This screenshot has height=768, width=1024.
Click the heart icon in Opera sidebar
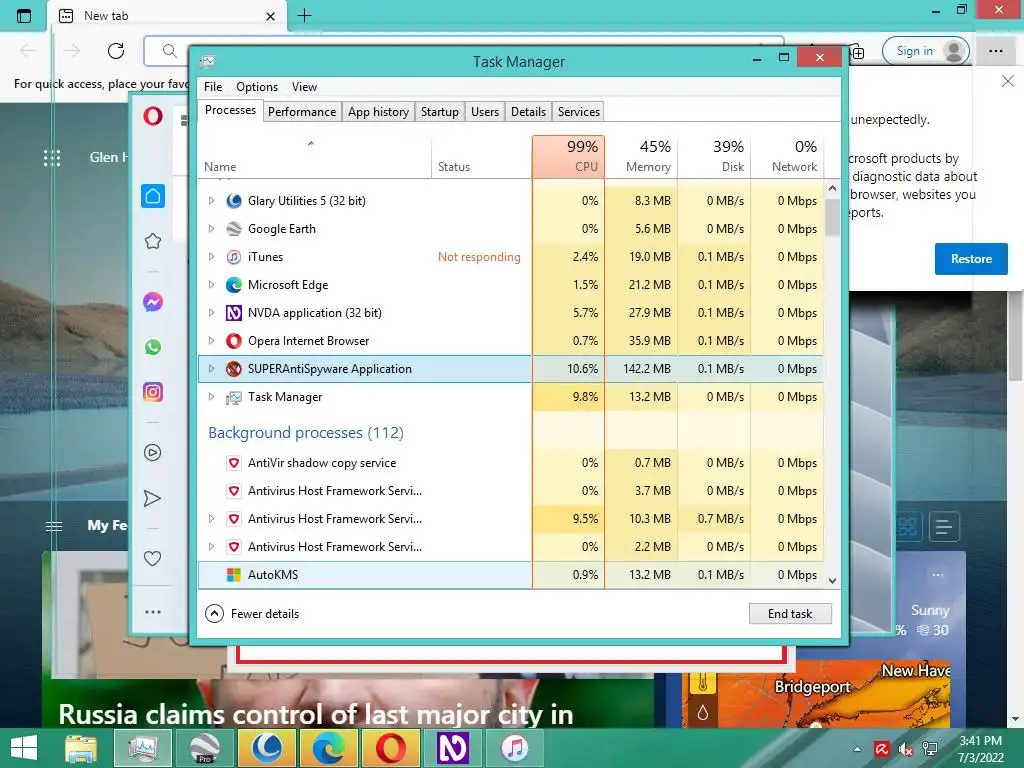(152, 558)
